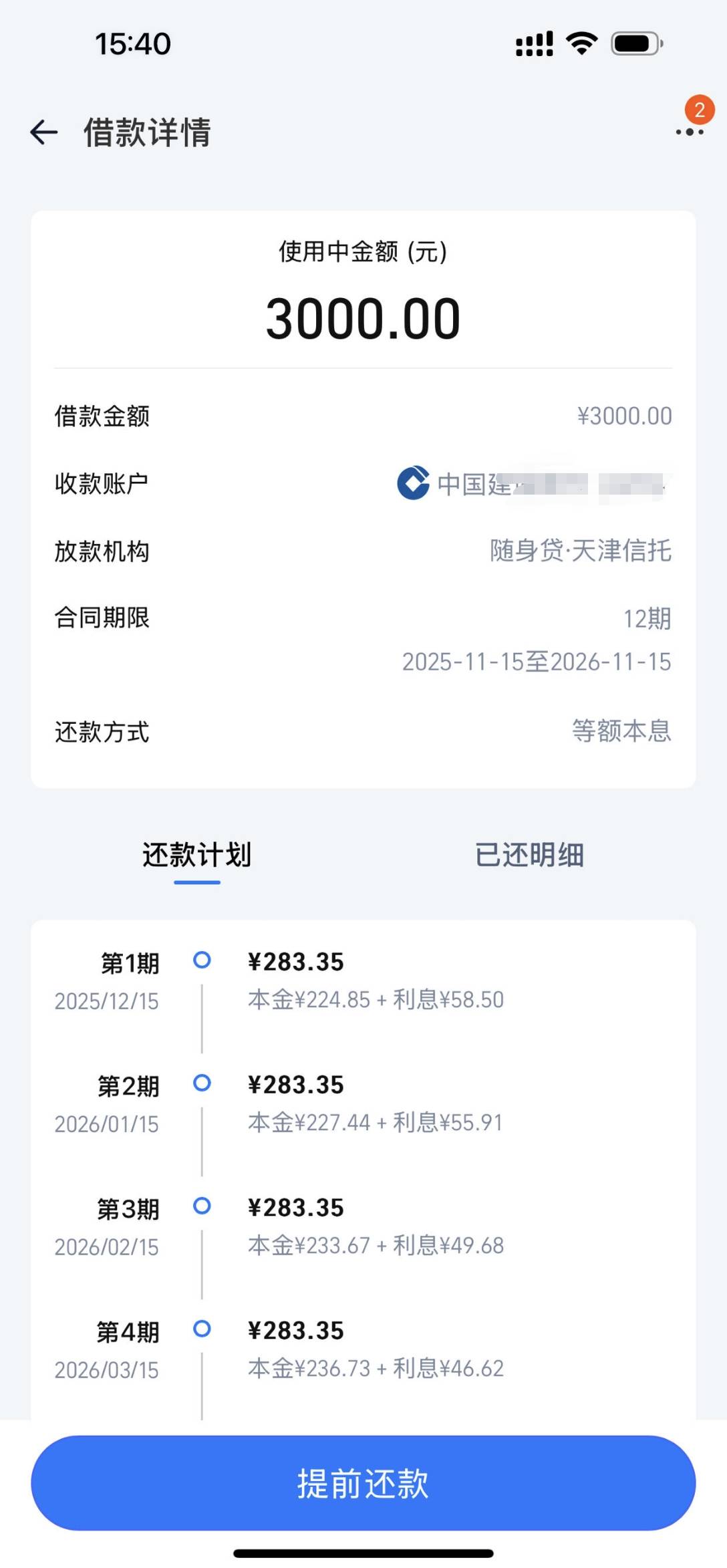Open the three-dot more menu
The image size is (727, 1568).
689,132
